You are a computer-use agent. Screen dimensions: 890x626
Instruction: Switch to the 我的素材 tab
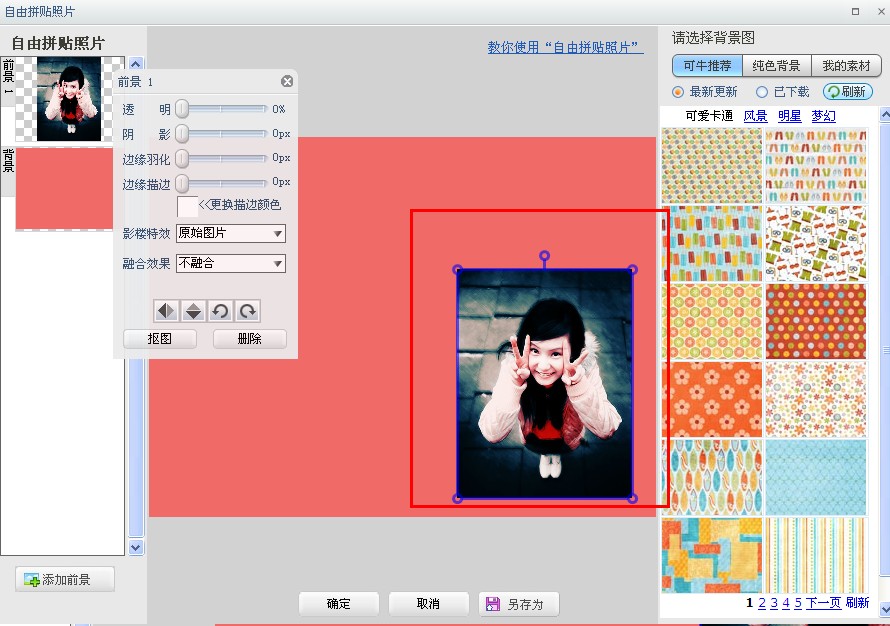coord(846,66)
